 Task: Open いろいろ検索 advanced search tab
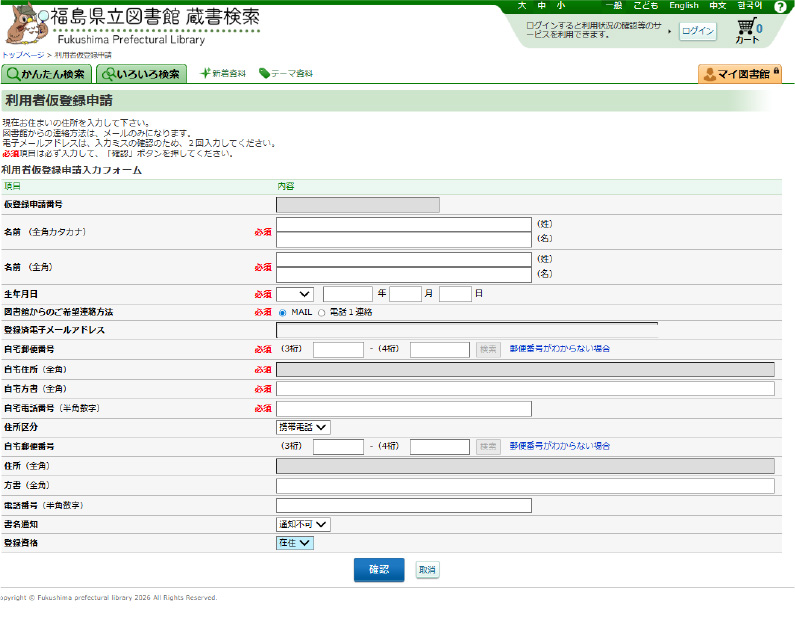point(141,74)
